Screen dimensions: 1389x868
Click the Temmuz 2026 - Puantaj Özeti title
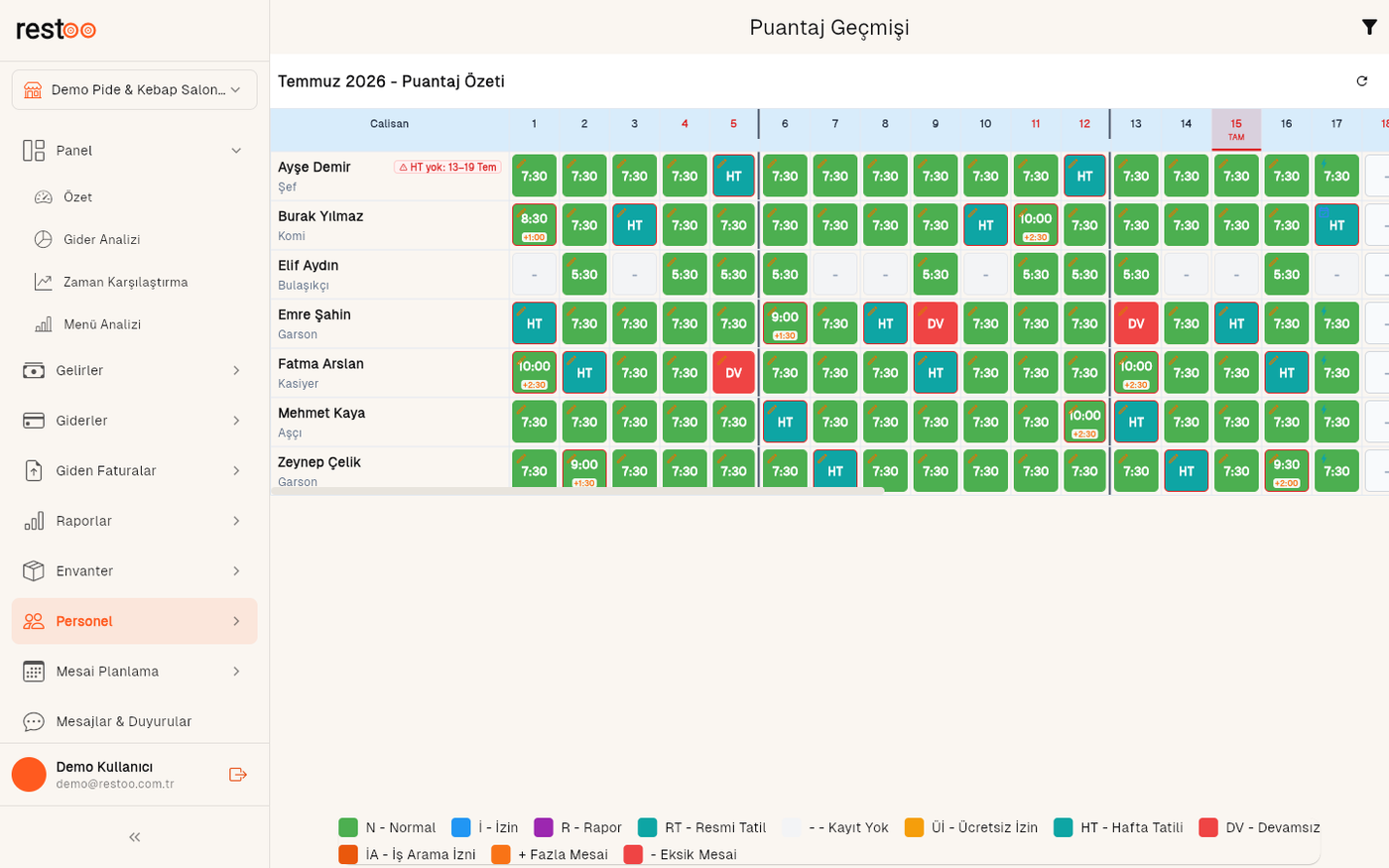pyautogui.click(x=391, y=81)
